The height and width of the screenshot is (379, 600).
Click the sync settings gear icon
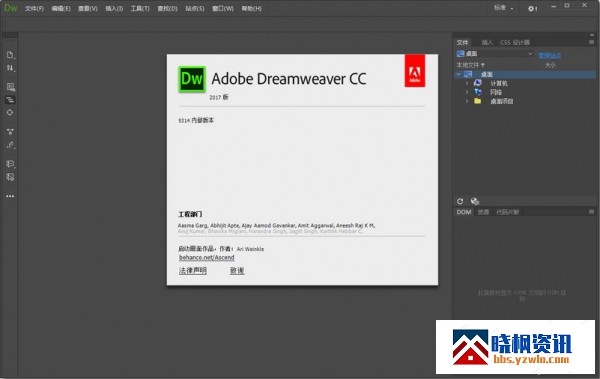pos(532,8)
